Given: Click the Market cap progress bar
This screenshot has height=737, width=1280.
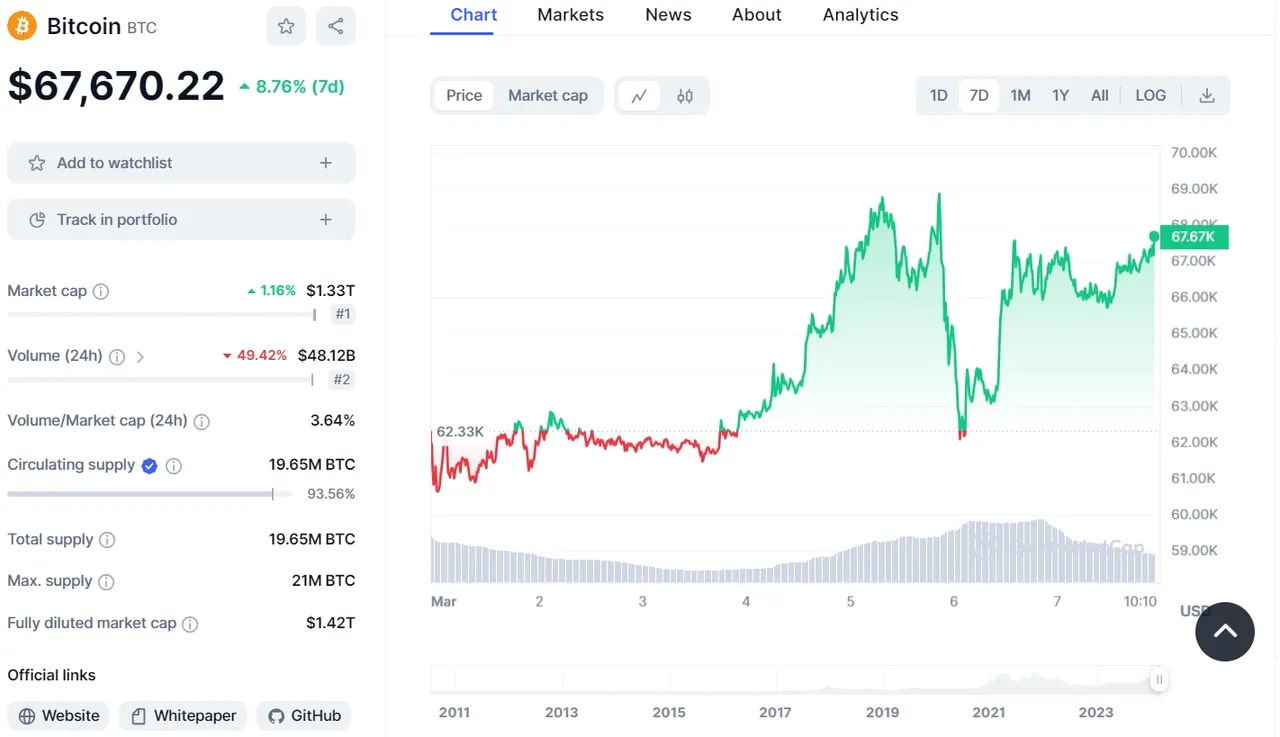Looking at the screenshot, I should pyautogui.click(x=162, y=315).
